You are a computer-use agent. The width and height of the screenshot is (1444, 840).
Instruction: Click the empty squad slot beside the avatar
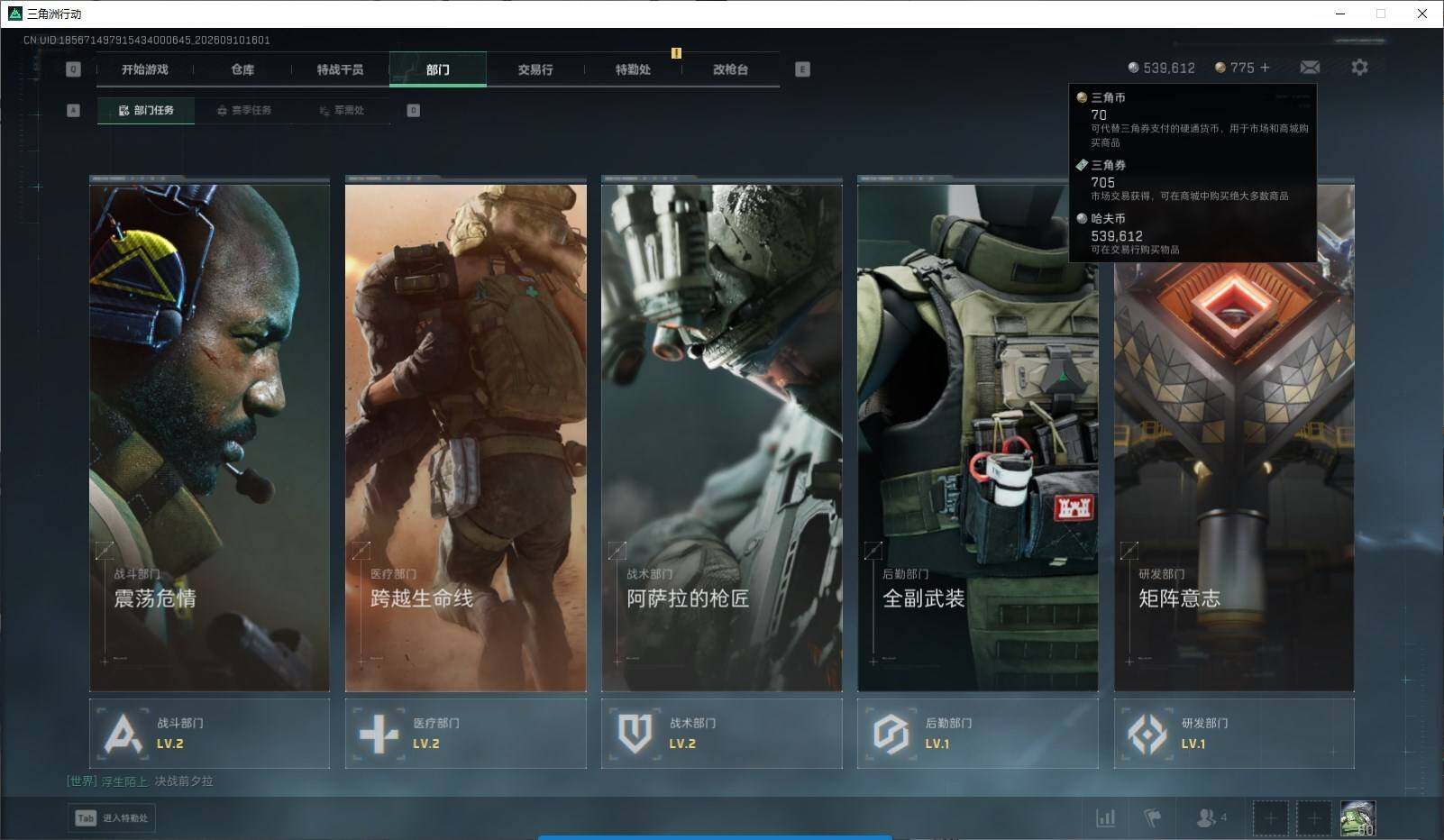(1313, 818)
